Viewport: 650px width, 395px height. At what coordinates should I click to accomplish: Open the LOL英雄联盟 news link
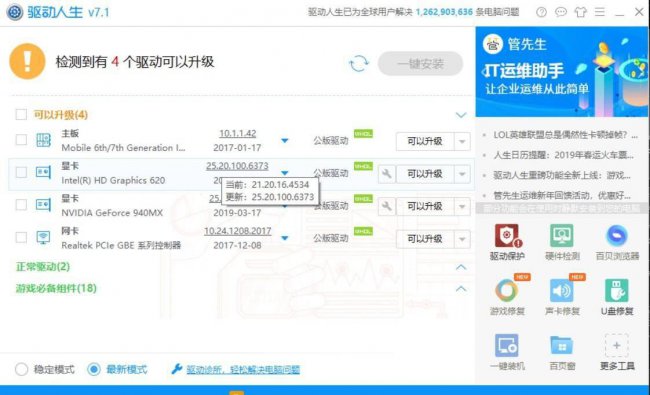pyautogui.click(x=565, y=135)
